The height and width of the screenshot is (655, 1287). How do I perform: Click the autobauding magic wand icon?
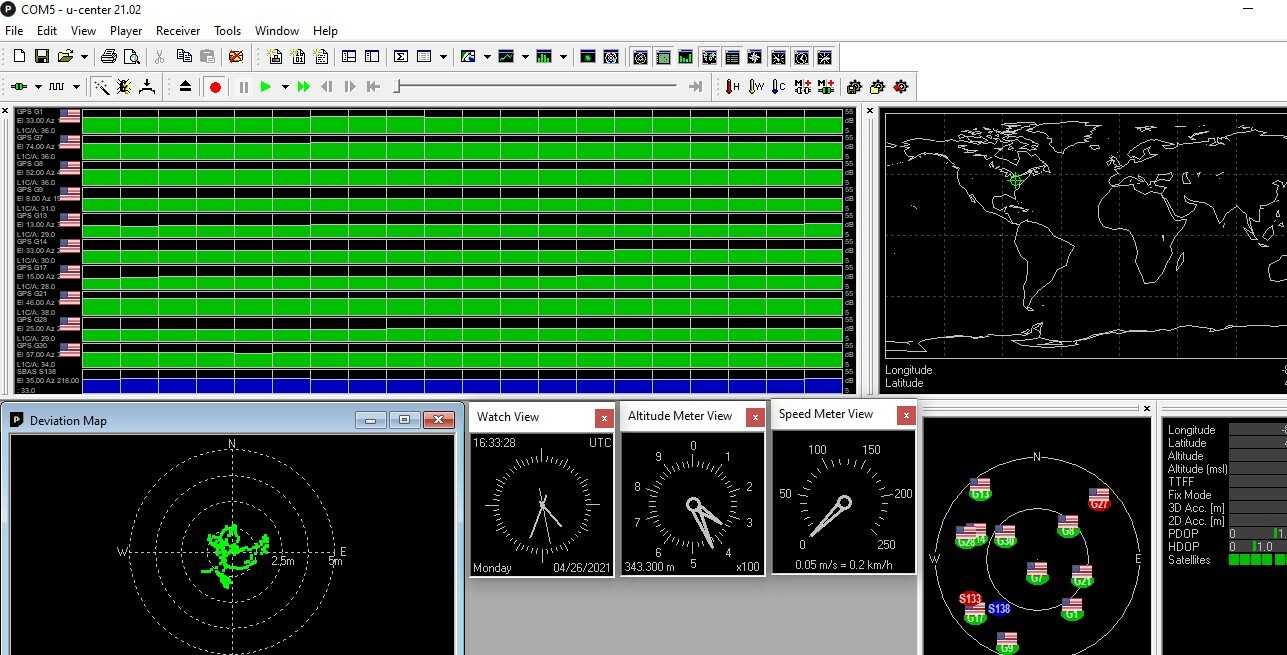click(x=101, y=87)
